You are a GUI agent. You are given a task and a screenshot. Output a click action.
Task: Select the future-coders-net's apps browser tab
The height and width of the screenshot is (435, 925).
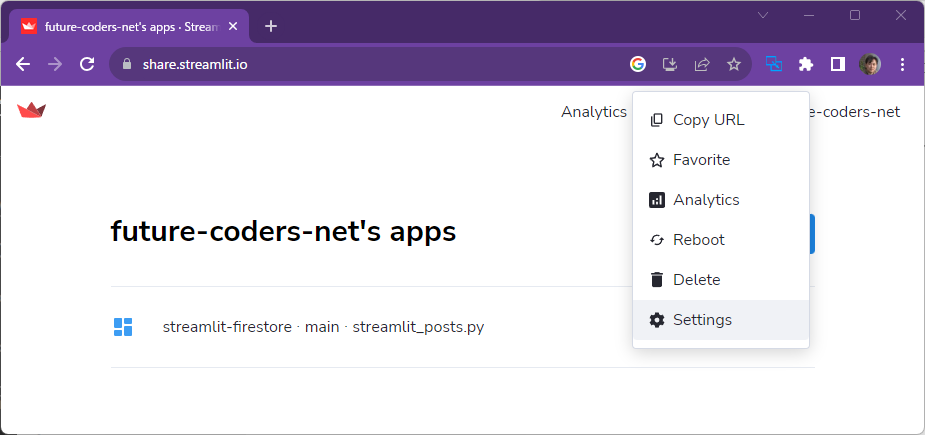129,27
